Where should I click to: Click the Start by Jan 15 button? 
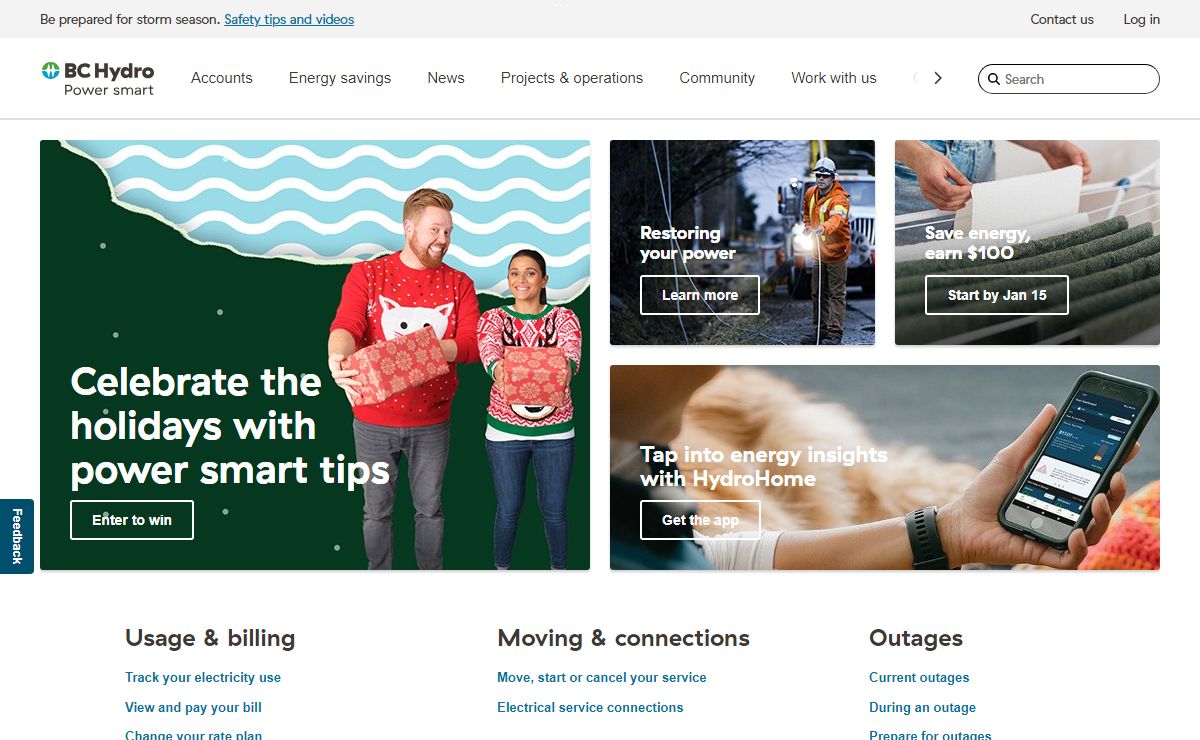coord(997,295)
